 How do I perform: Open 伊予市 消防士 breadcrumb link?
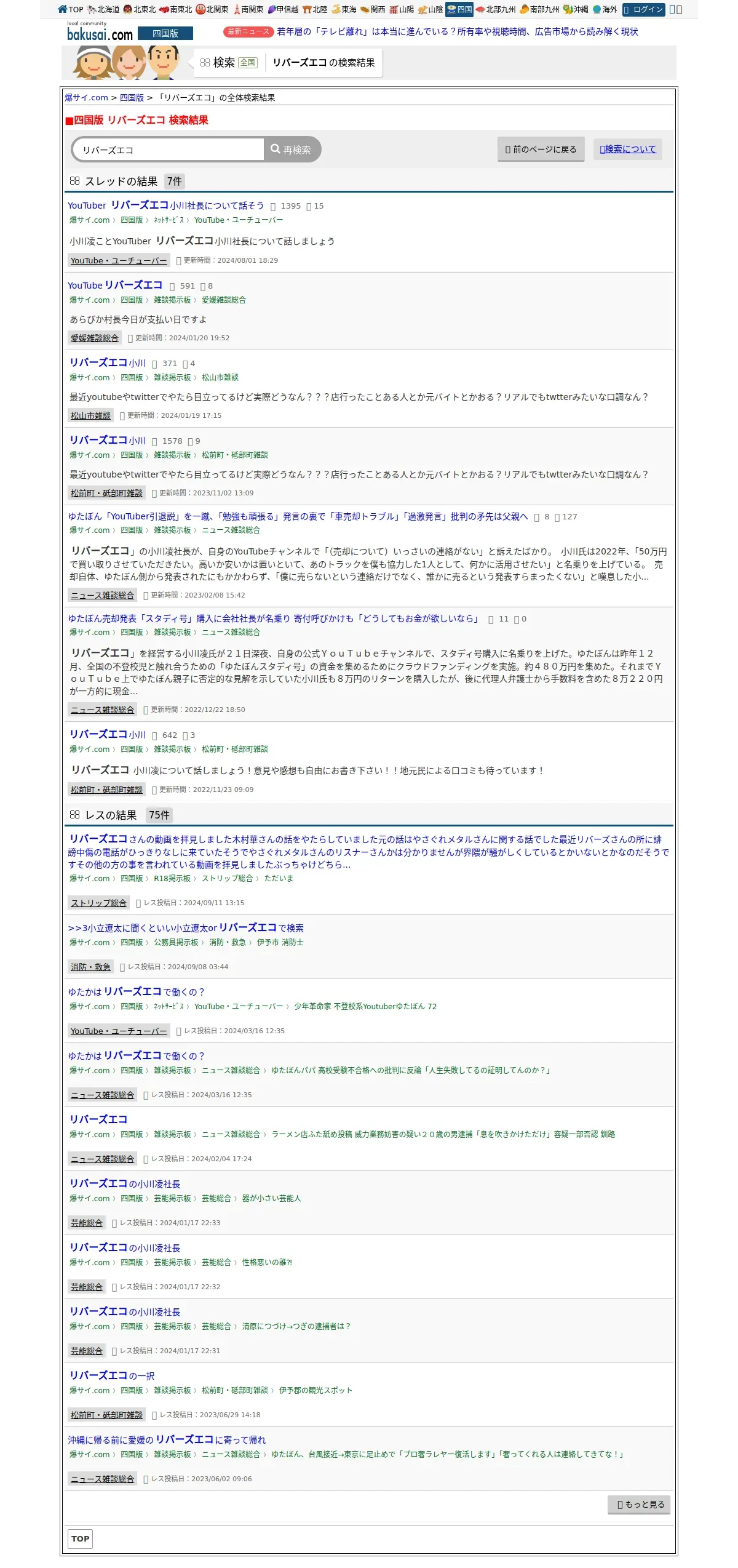pyautogui.click(x=280, y=942)
